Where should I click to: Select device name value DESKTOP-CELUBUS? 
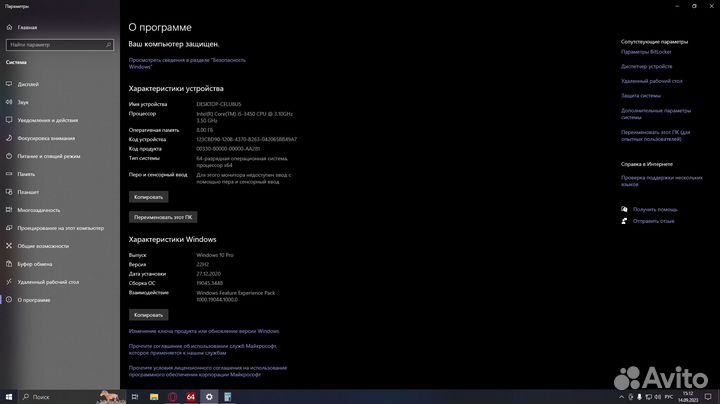[x=219, y=104]
